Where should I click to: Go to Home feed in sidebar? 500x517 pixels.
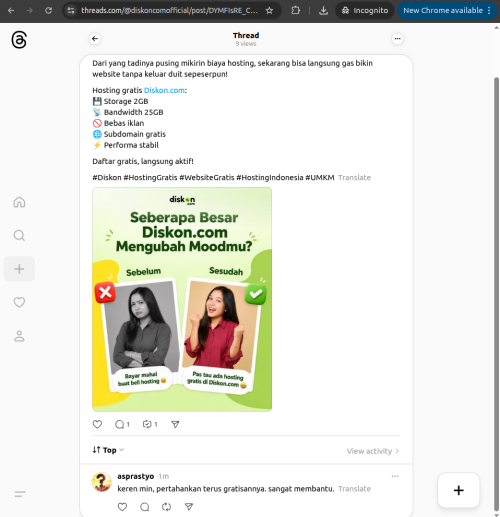click(x=19, y=202)
